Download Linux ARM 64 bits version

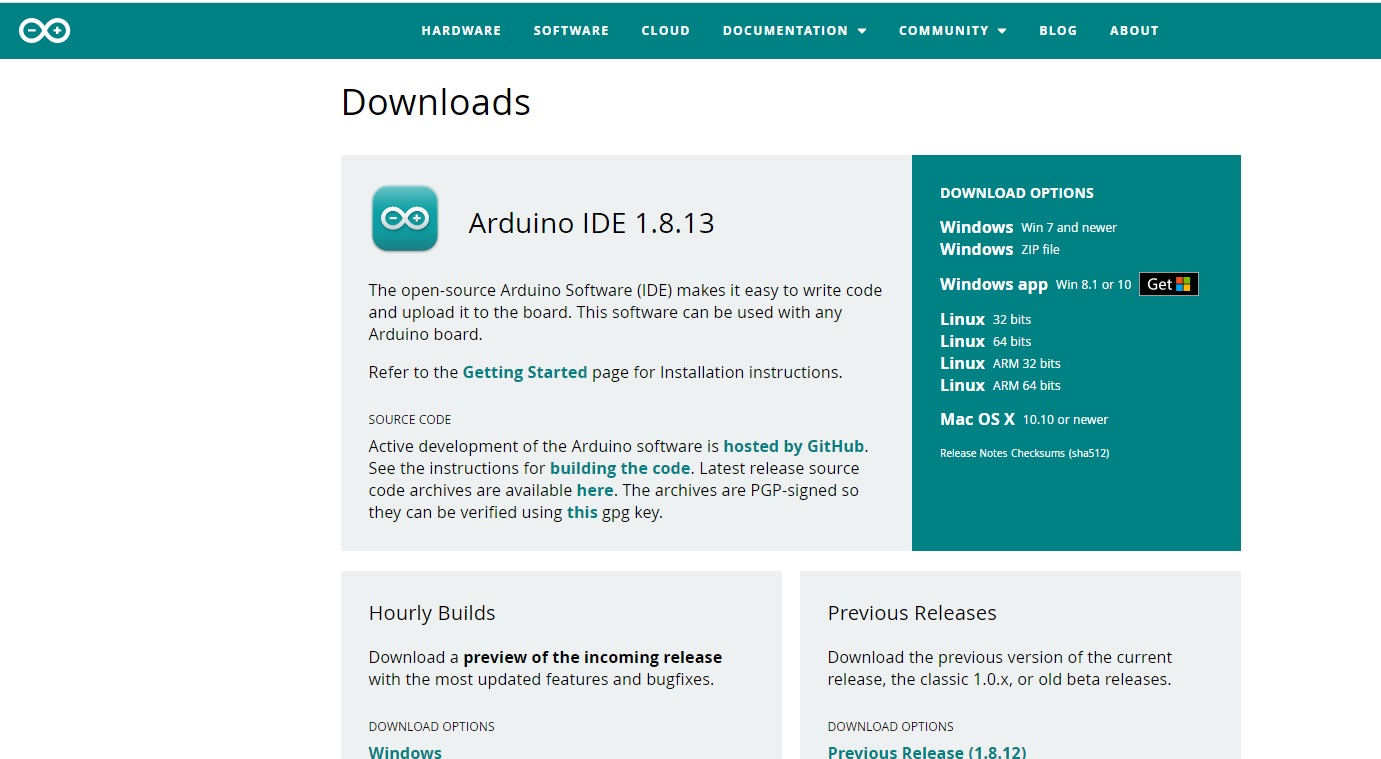pos(1000,385)
